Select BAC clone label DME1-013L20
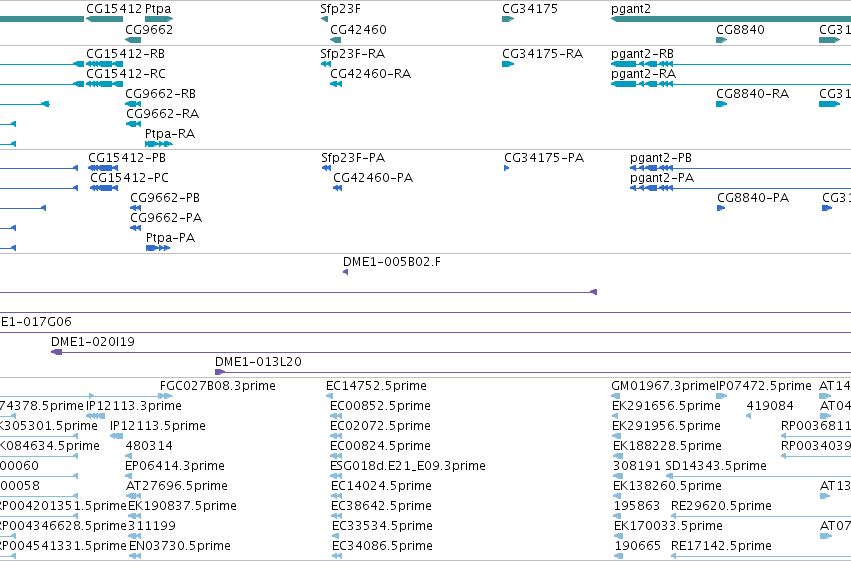Image resolution: width=851 pixels, height=561 pixels. click(x=258, y=362)
